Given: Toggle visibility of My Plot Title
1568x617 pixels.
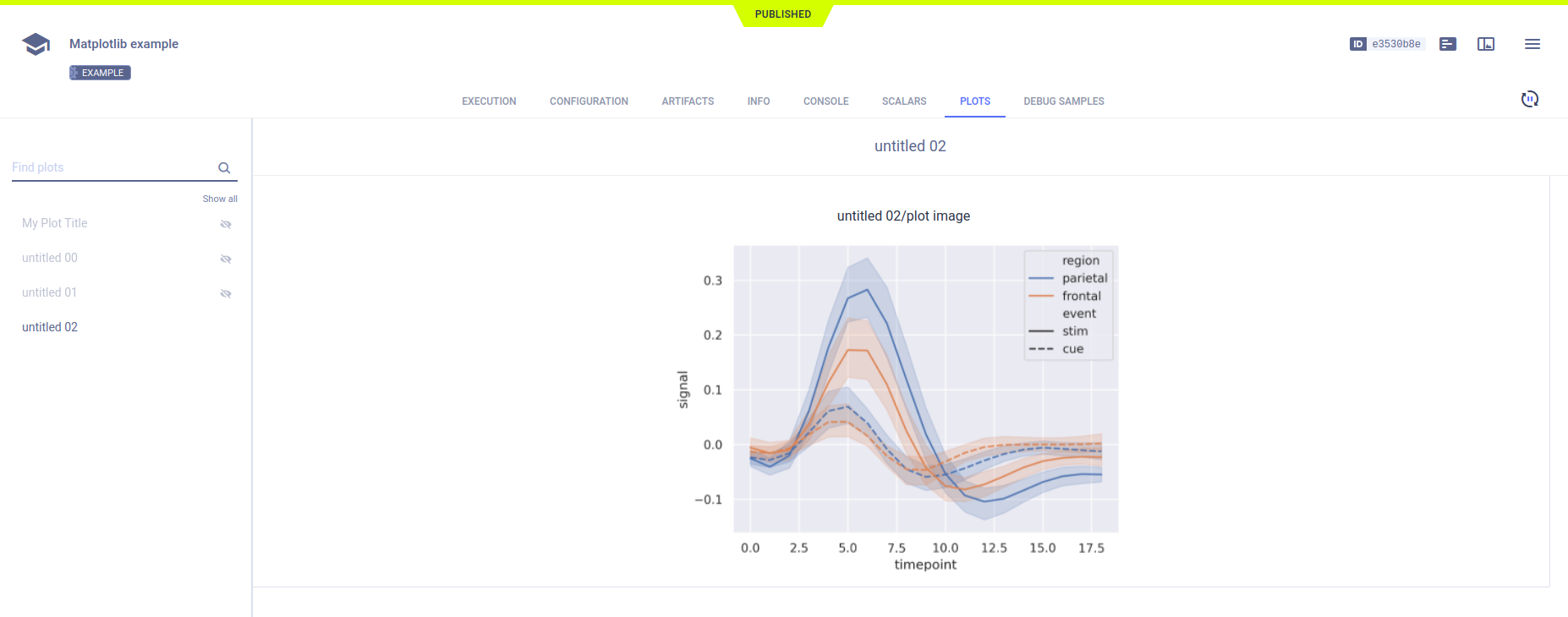Looking at the screenshot, I should (x=226, y=224).
